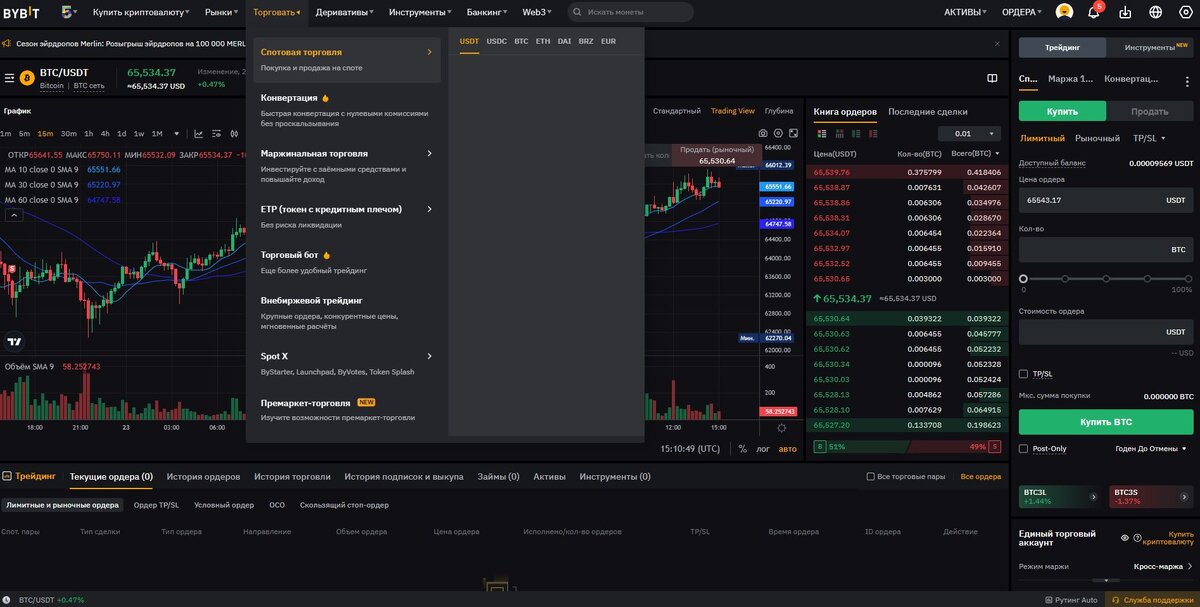This screenshot has width=1200, height=607.
Task: Click the order price input field
Action: point(1106,200)
